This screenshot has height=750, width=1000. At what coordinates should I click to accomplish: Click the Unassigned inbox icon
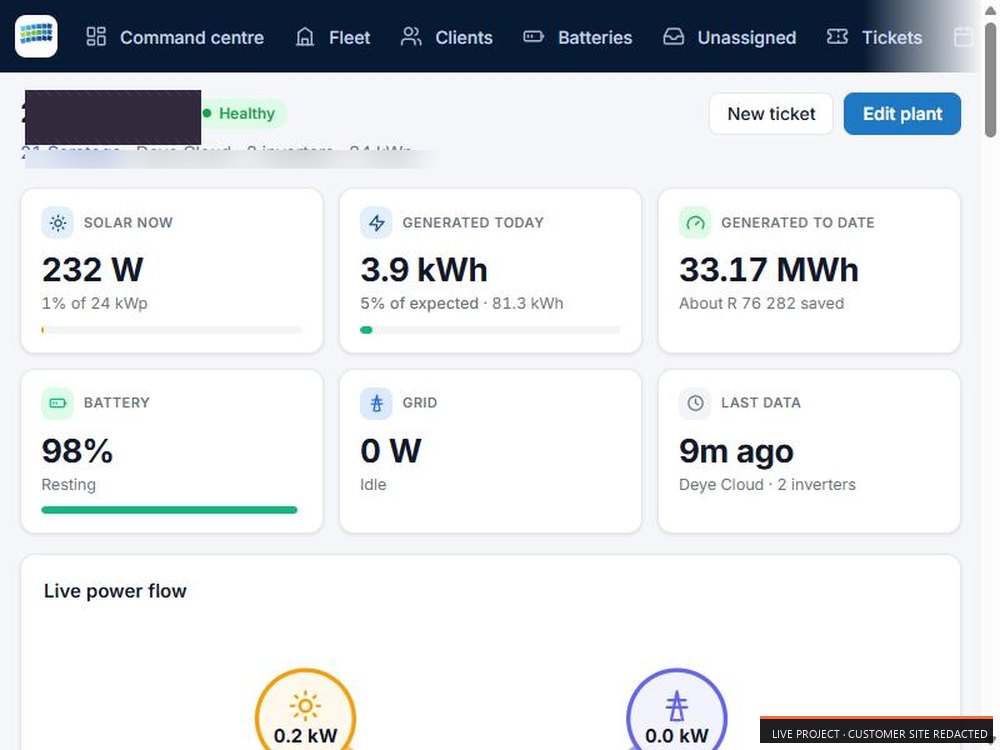coord(673,36)
